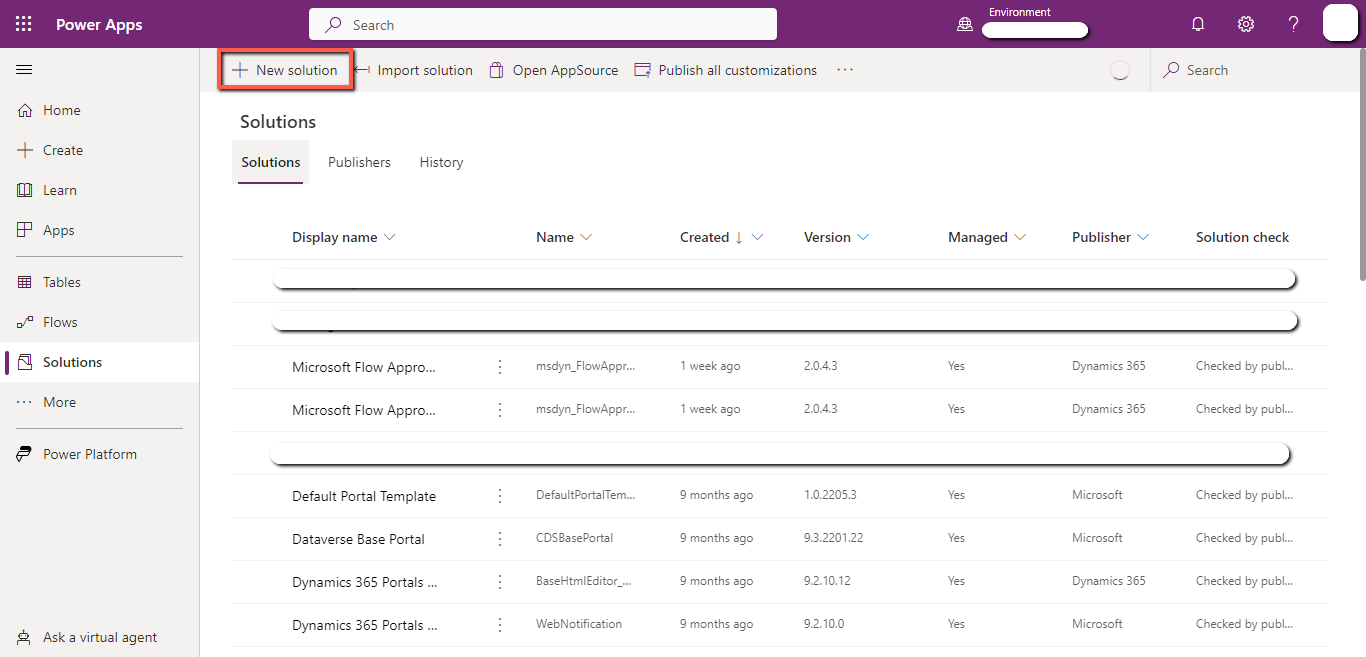The width and height of the screenshot is (1366, 657).
Task: Open Display name column sort dropdown
Action: (x=390, y=237)
